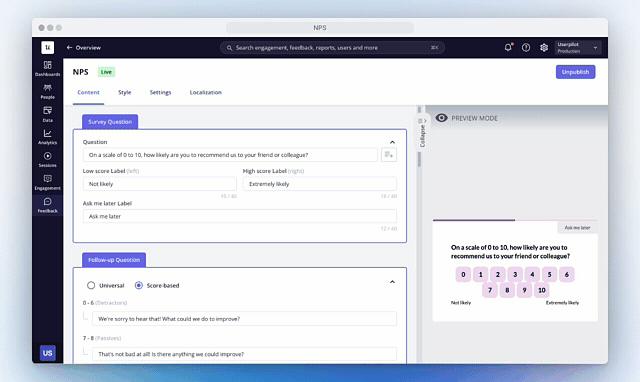Image resolution: width=640 pixels, height=382 pixels.
Task: Go back to Overview
Action: (x=84, y=47)
